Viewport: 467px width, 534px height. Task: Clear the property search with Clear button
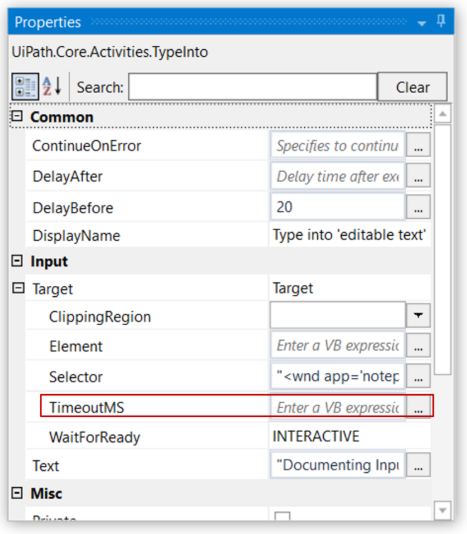(x=412, y=87)
